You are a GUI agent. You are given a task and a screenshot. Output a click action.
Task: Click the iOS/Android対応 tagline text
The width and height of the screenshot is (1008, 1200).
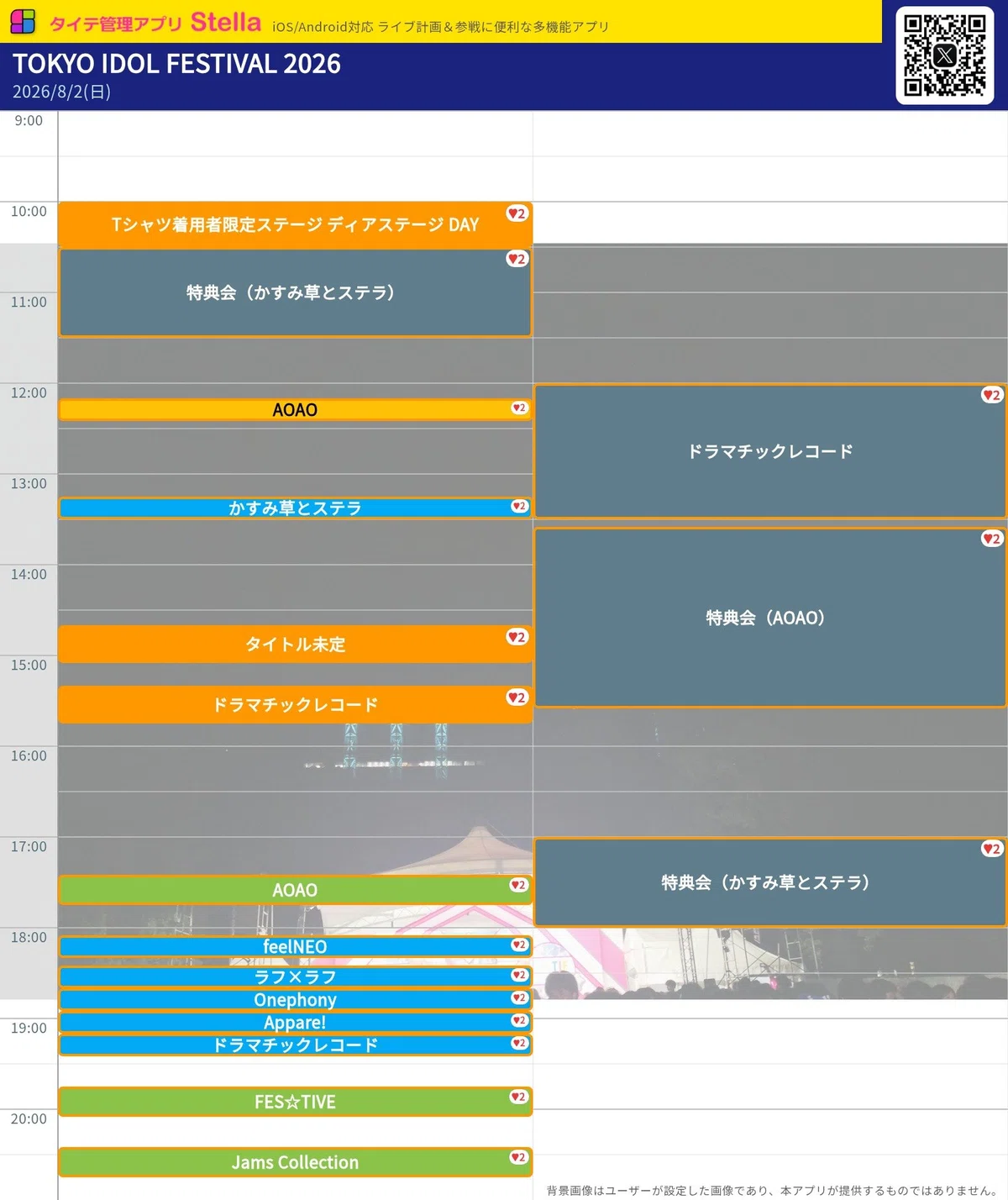[x=440, y=27]
